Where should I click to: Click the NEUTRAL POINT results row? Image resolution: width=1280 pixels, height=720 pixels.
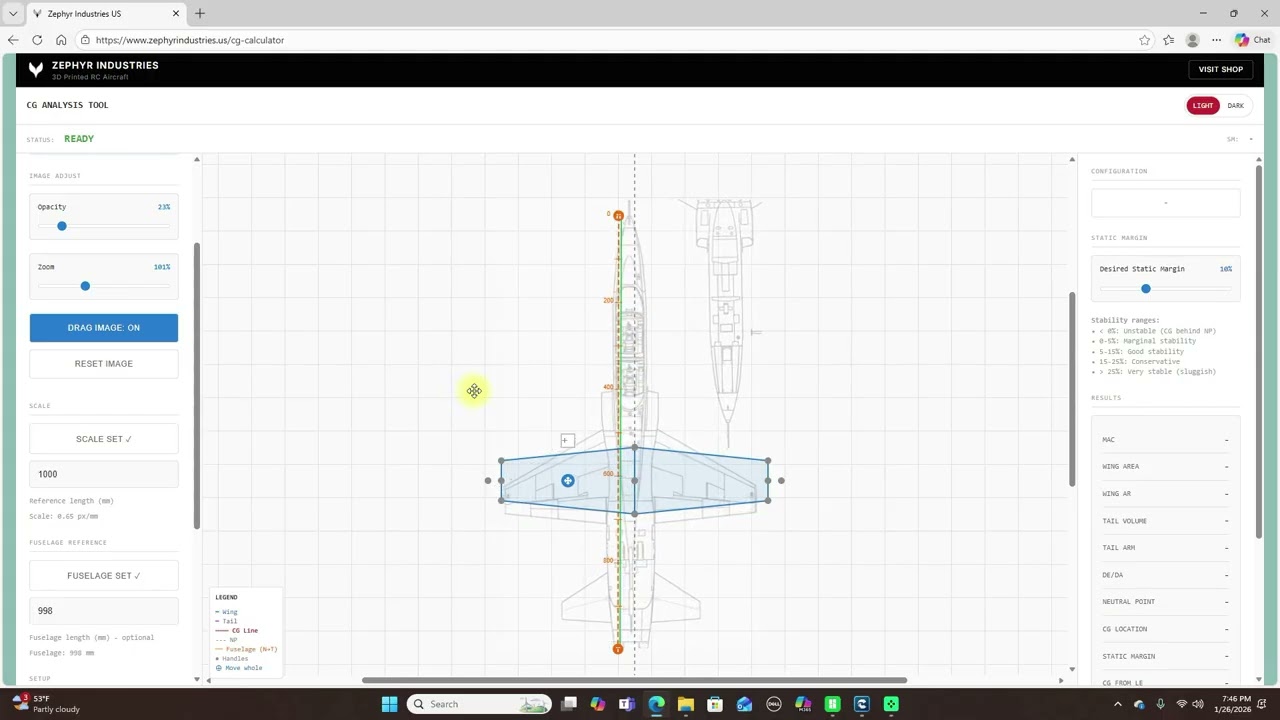[1166, 602]
